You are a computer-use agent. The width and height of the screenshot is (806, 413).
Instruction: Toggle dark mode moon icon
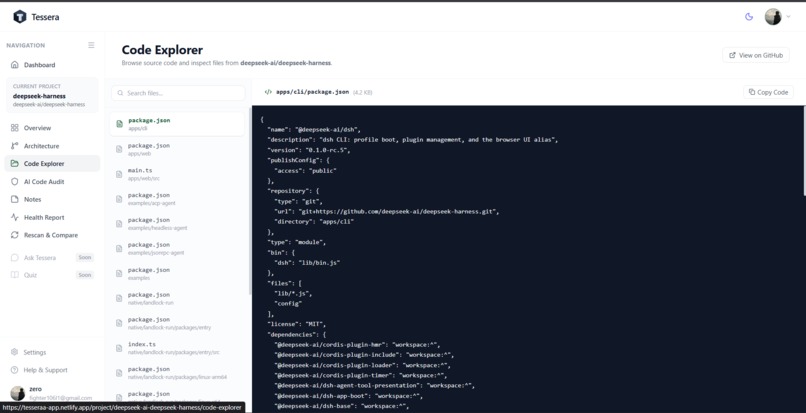749,17
